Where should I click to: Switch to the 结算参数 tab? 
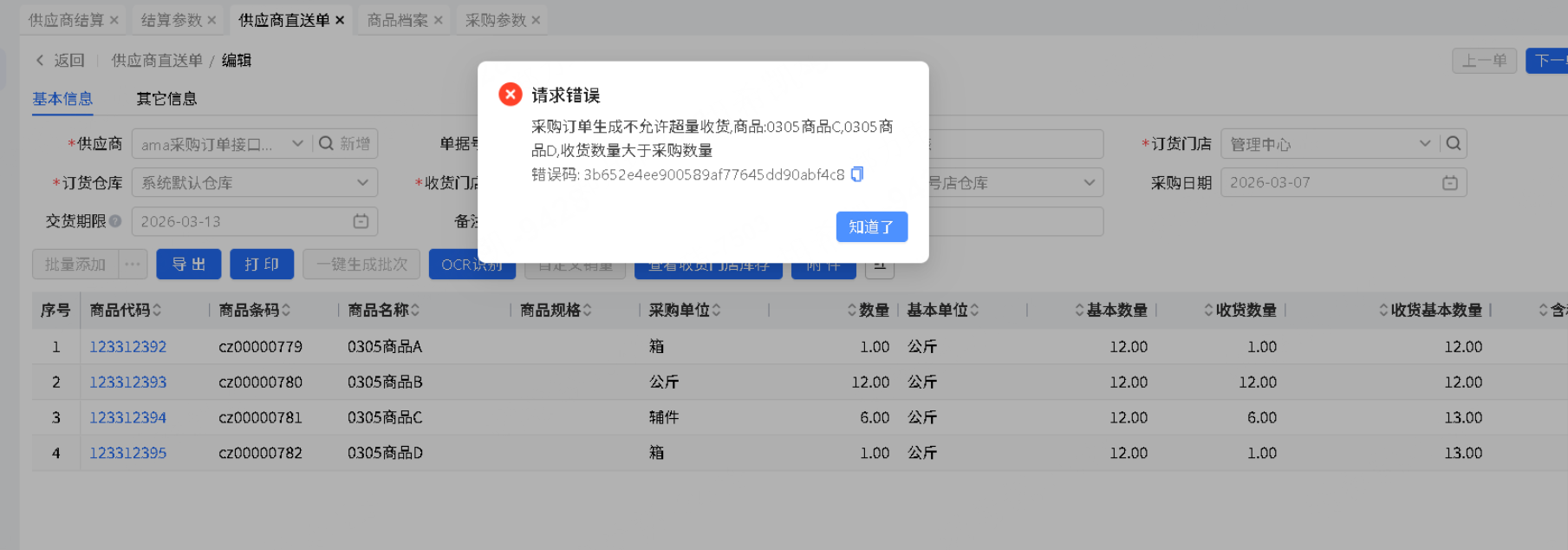tap(172, 20)
